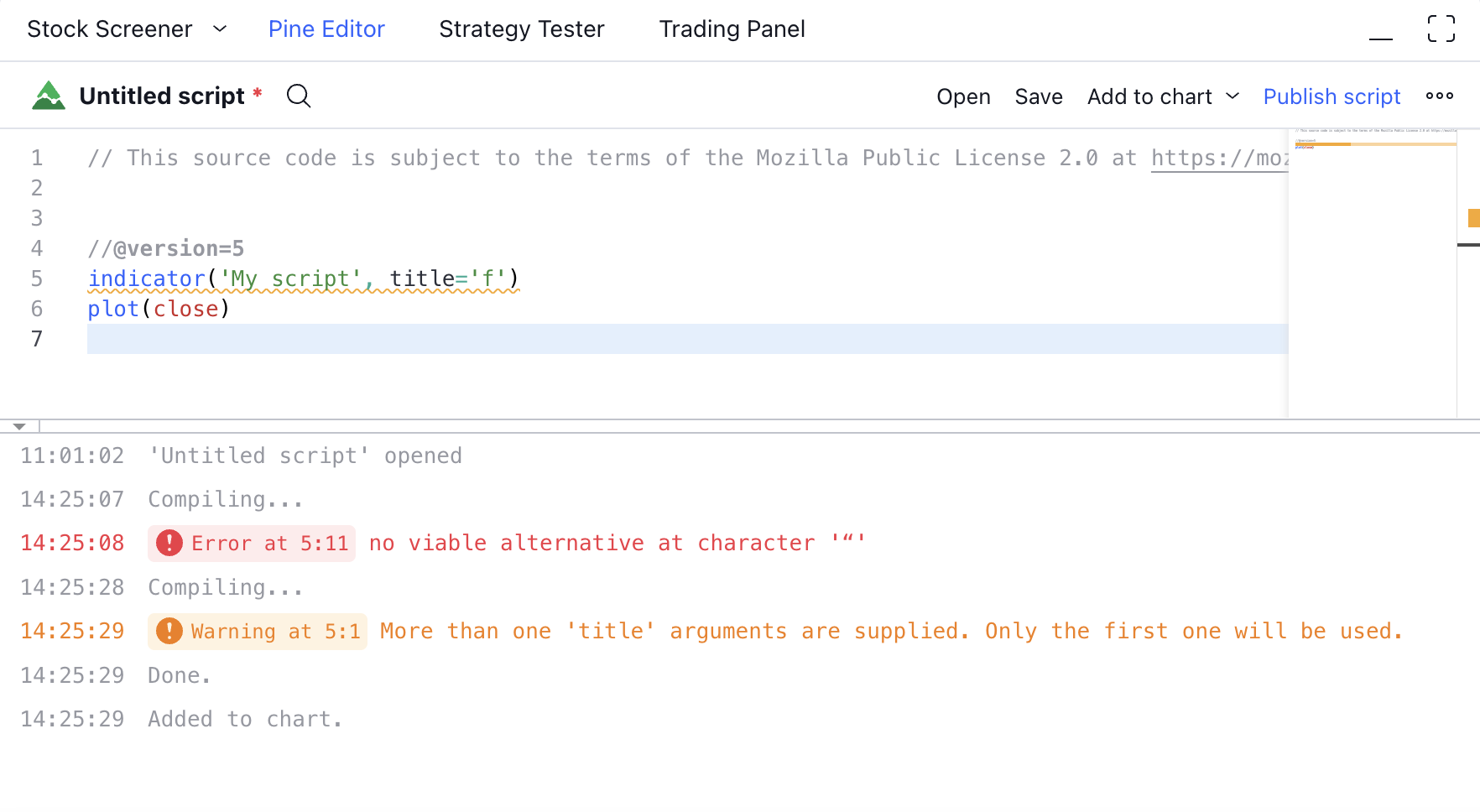
Task: Click the indicator function in line 5
Action: click(x=147, y=278)
